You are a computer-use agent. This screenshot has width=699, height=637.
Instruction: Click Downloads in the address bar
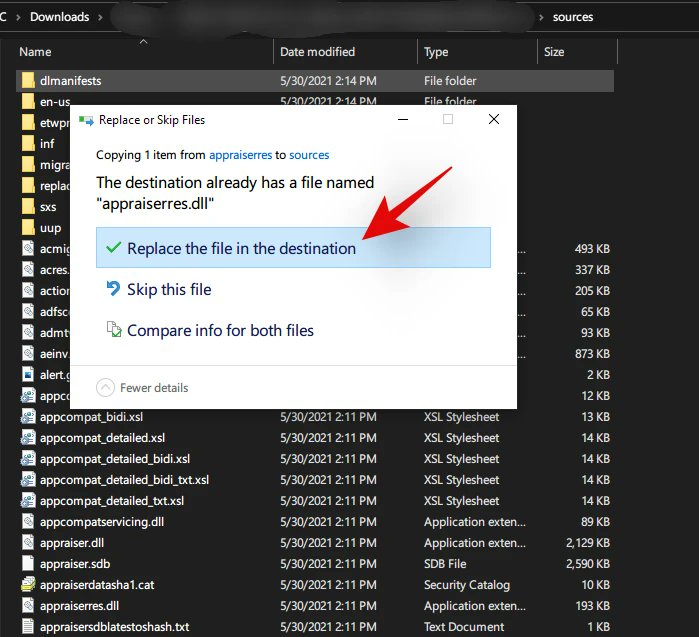click(59, 17)
